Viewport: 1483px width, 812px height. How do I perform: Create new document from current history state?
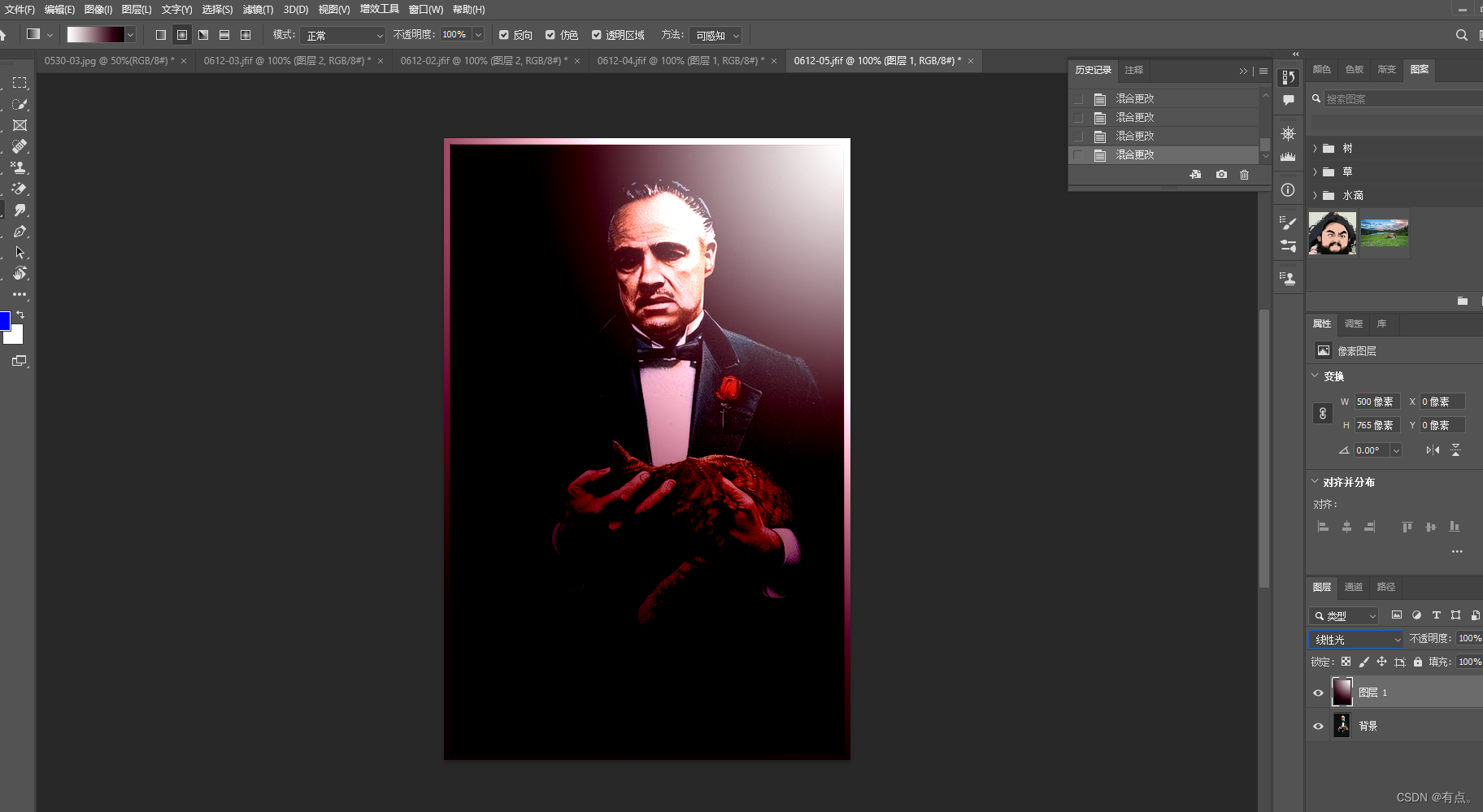(x=1195, y=175)
